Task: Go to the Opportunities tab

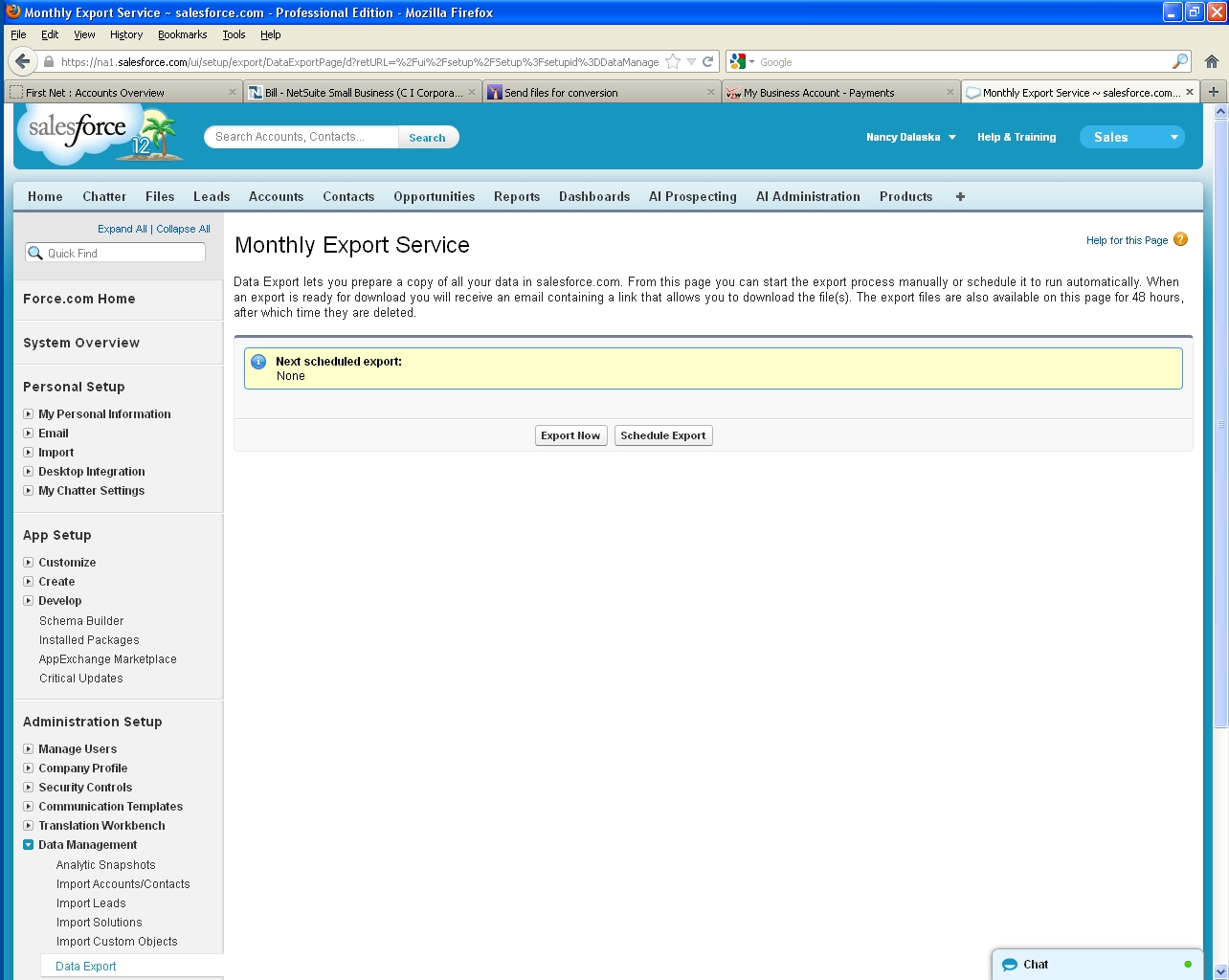Action: click(434, 196)
